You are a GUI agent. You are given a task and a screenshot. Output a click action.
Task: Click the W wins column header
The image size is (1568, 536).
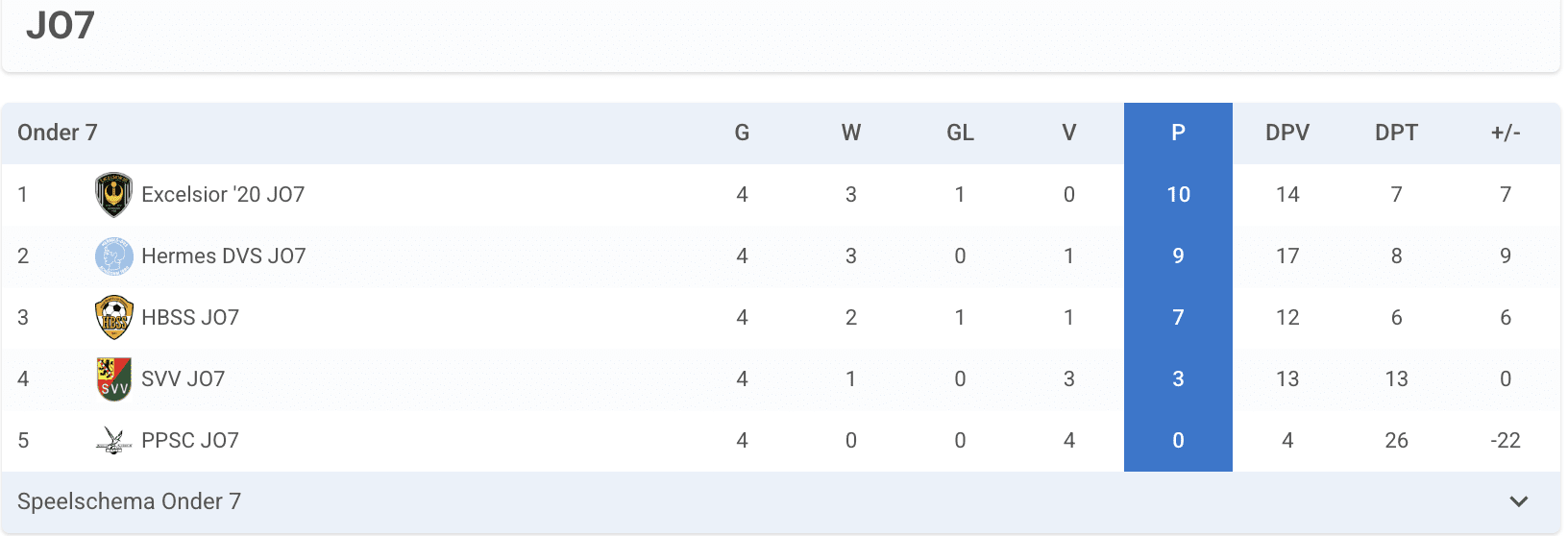pyautogui.click(x=851, y=133)
